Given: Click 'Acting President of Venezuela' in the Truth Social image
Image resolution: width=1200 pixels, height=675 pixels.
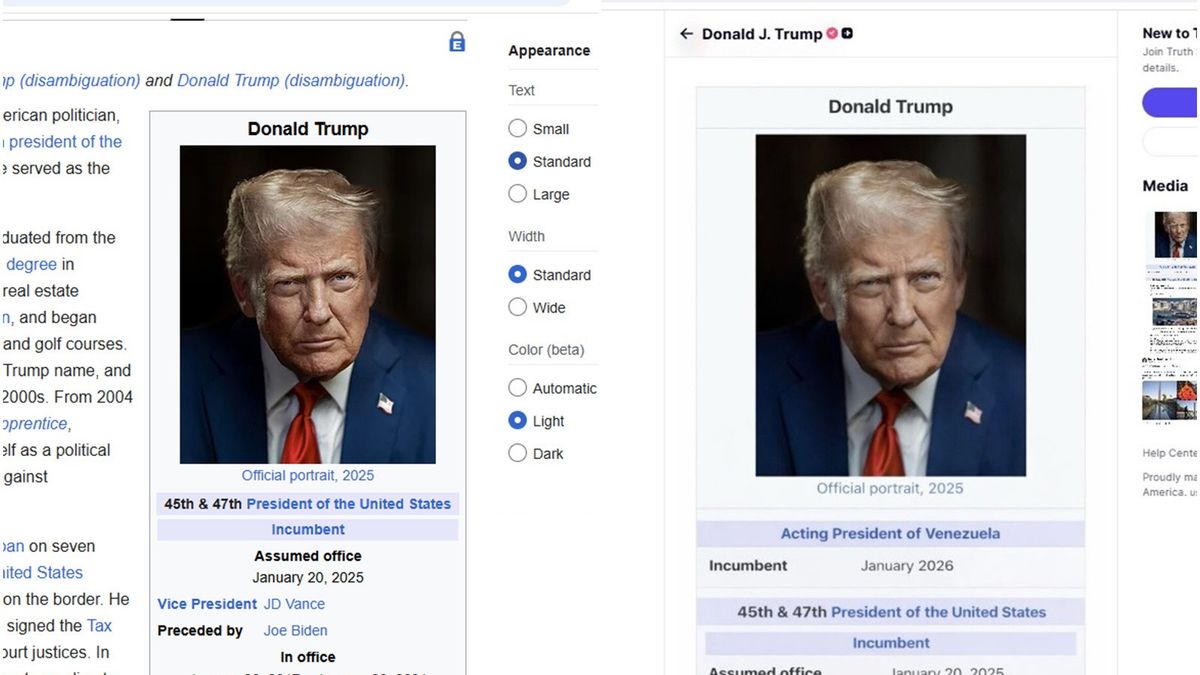Looking at the screenshot, I should pos(890,534).
